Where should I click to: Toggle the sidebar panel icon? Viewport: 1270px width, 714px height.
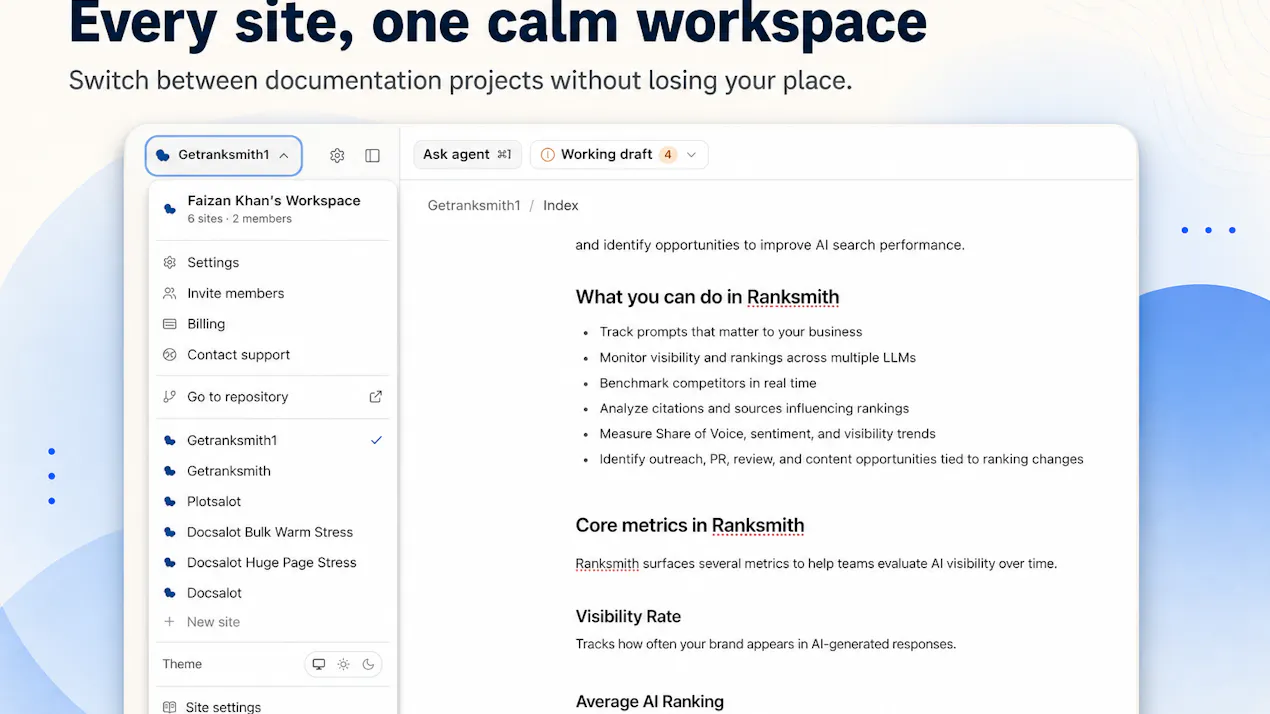[x=372, y=155]
